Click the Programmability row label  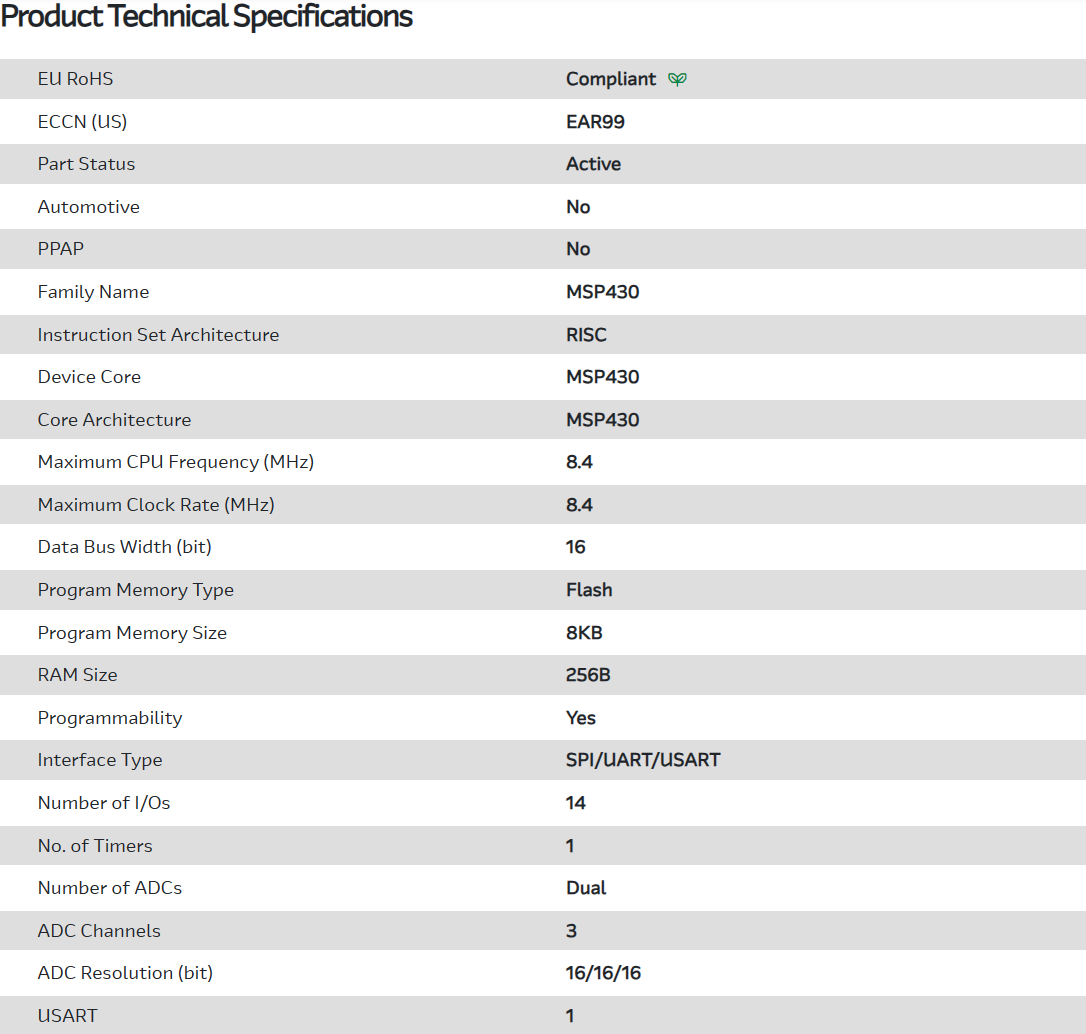click(110, 718)
